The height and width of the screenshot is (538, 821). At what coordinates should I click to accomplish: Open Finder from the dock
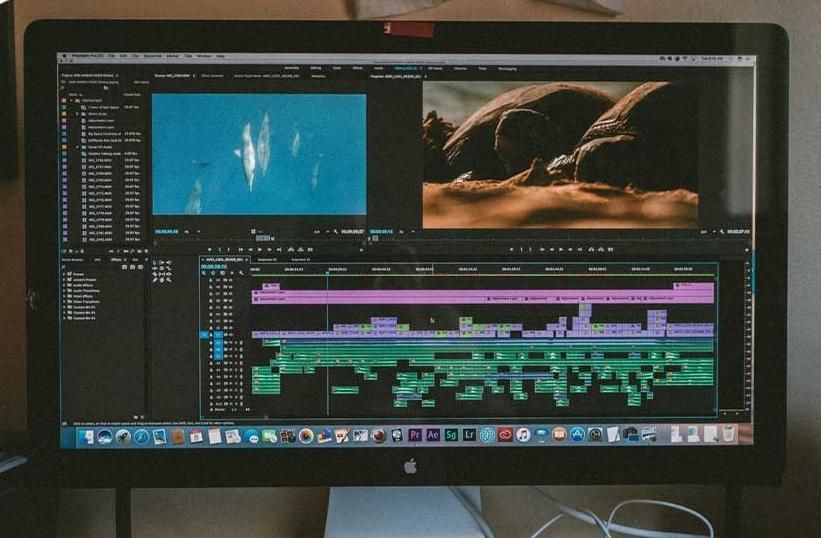(x=86, y=436)
